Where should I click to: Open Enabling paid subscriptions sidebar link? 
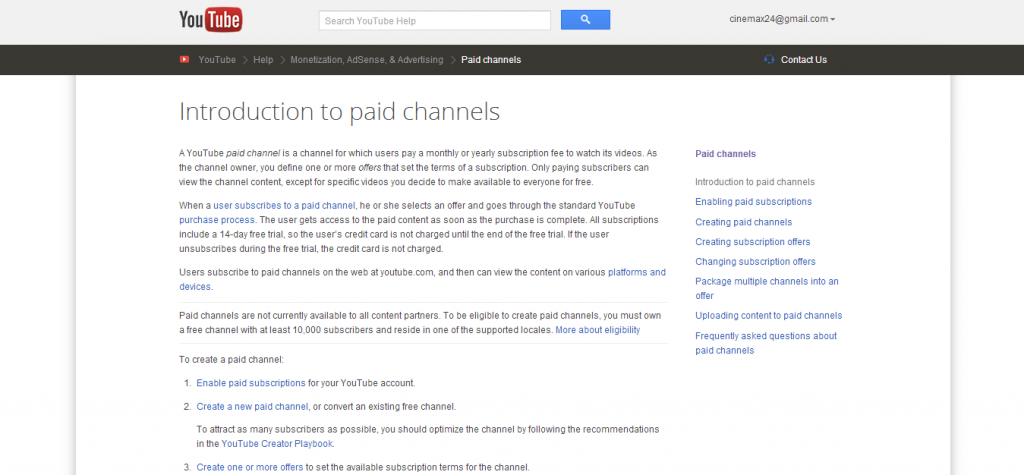tap(754, 202)
